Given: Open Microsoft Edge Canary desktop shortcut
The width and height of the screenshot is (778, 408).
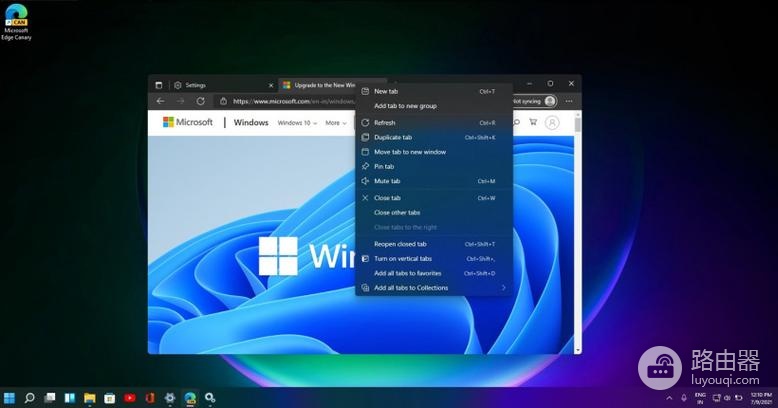Looking at the screenshot, I should click(x=16, y=22).
